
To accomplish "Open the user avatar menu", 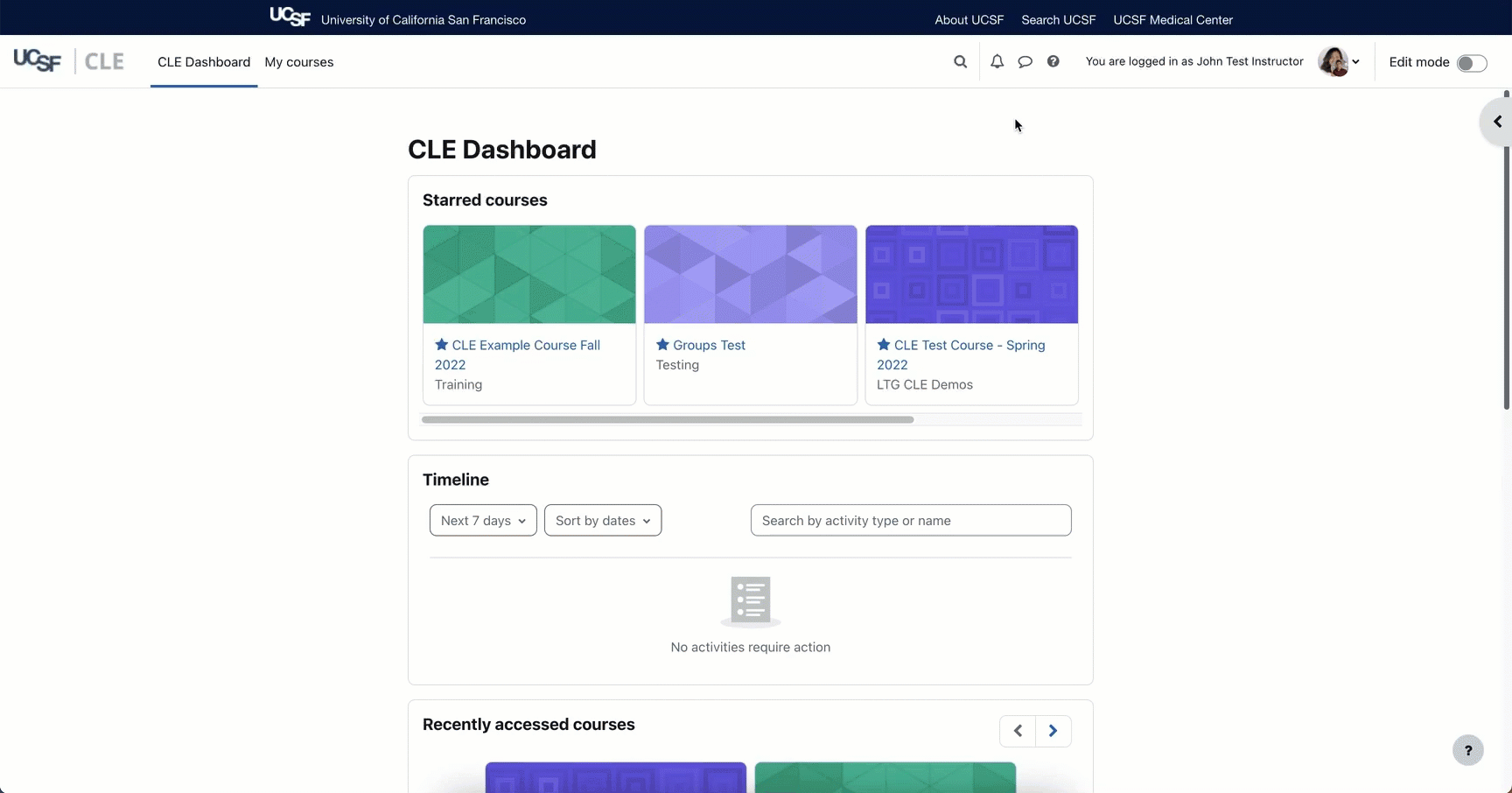I will pyautogui.click(x=1338, y=61).
